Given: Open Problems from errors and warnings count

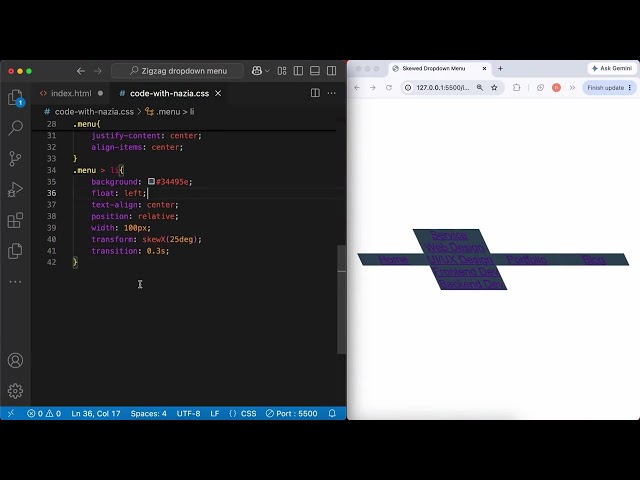Looking at the screenshot, I should click(44, 413).
